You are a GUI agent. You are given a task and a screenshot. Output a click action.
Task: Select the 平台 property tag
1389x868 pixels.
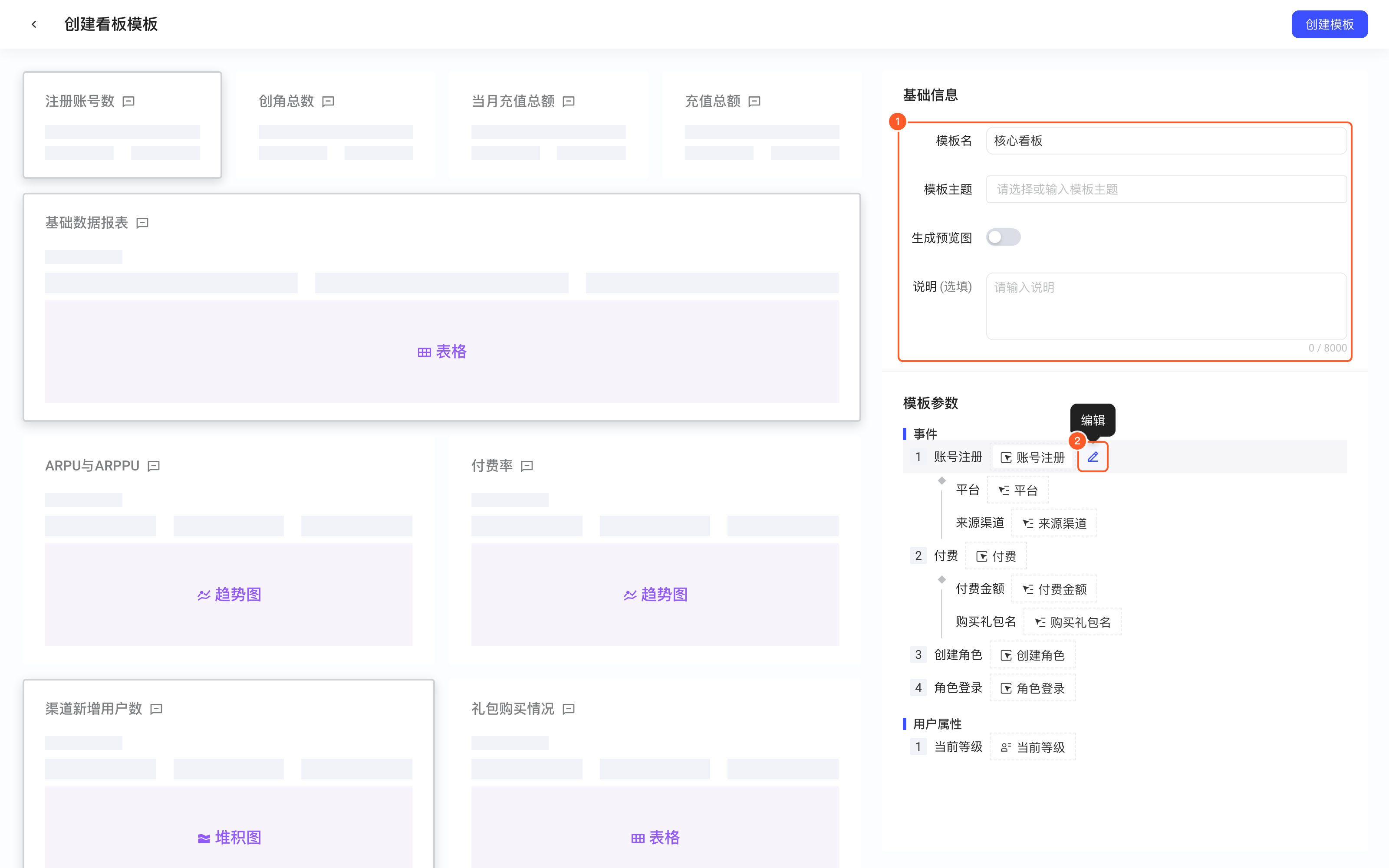click(1017, 490)
